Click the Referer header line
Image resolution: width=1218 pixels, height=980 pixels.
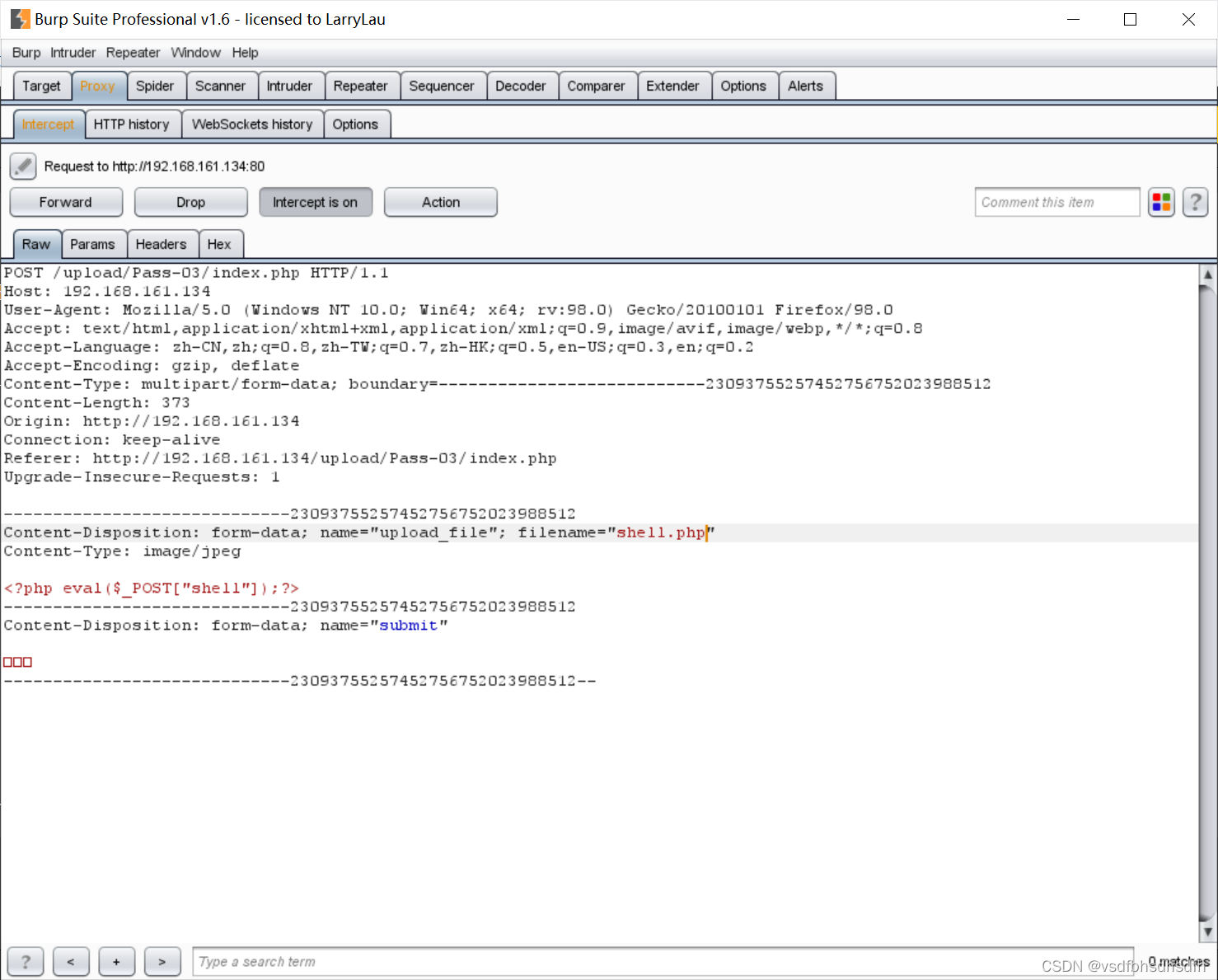coord(280,458)
